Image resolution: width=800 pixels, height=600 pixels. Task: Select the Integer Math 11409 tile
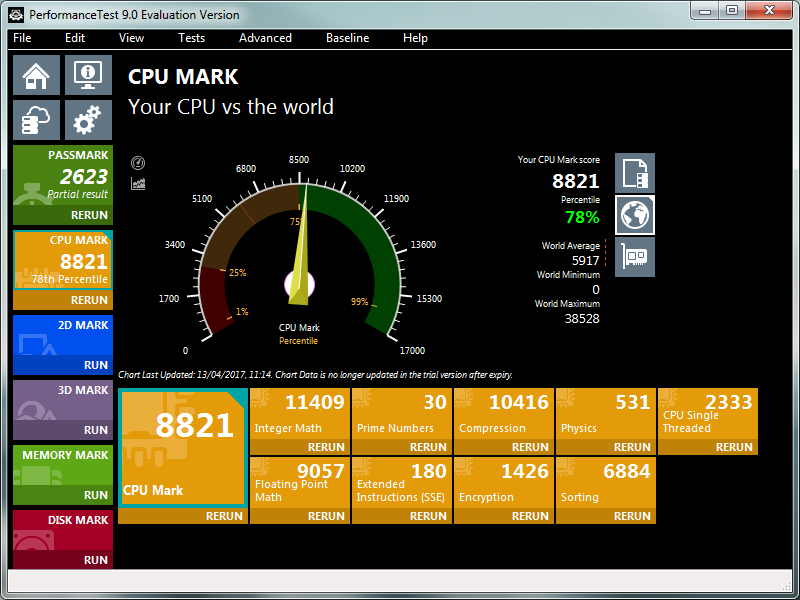coord(300,414)
